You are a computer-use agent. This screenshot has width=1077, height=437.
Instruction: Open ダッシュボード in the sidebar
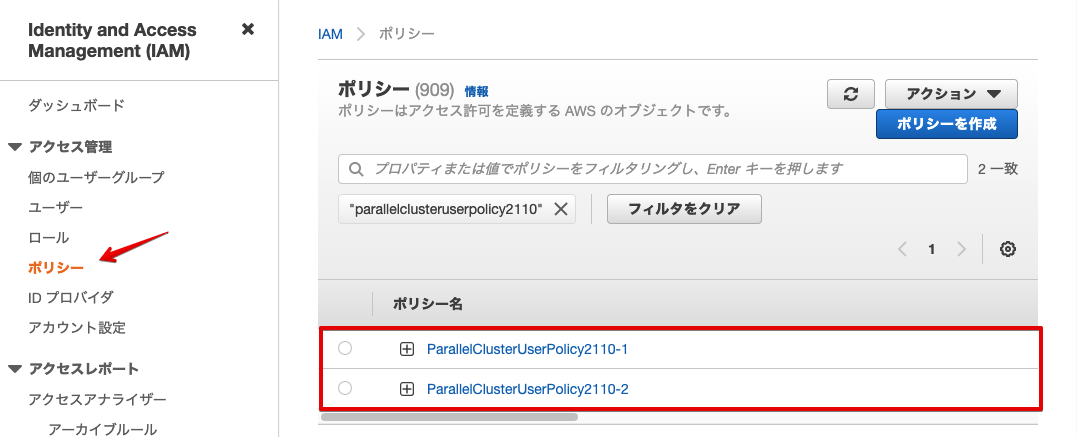(x=76, y=105)
